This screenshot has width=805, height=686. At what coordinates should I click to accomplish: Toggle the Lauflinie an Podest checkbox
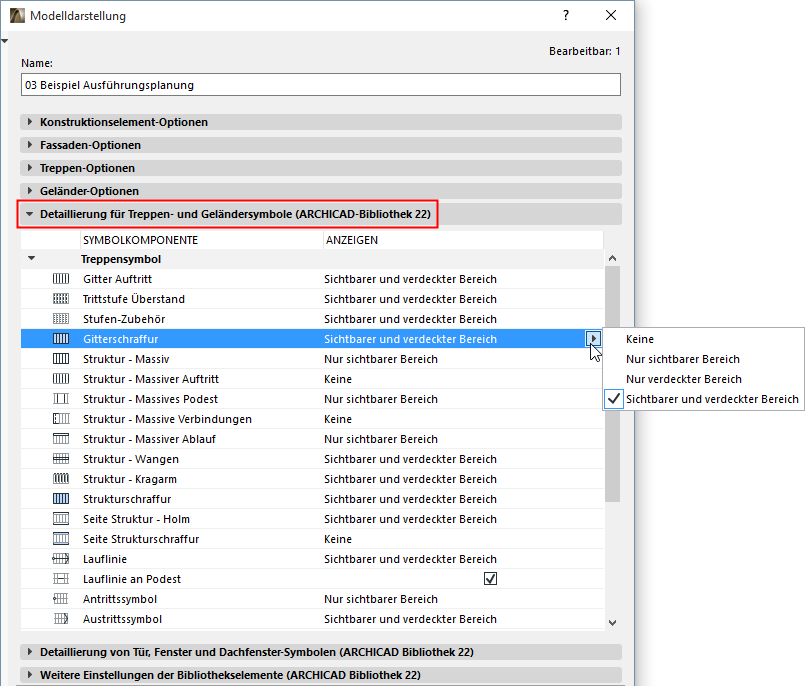(x=490, y=579)
